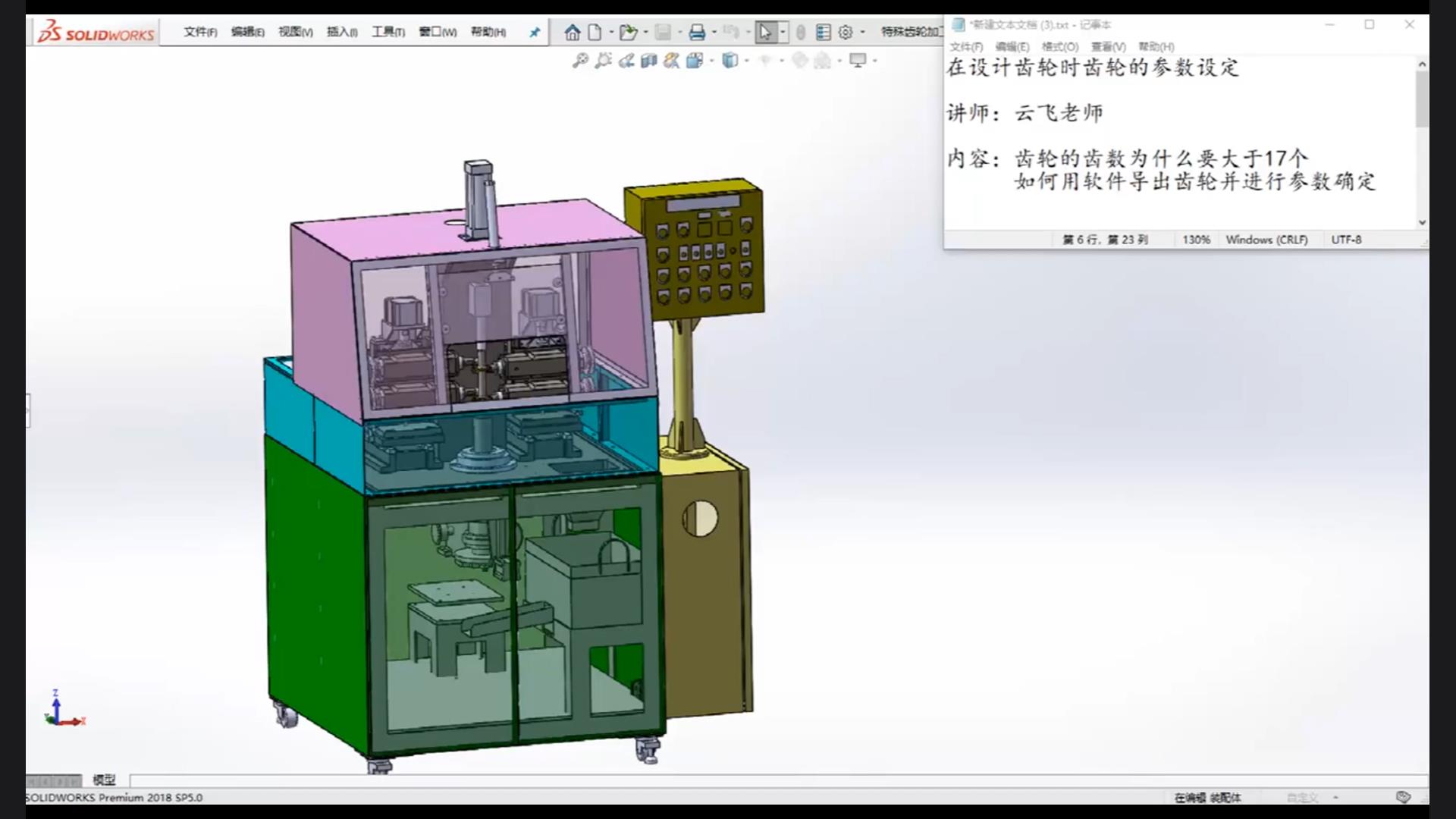
Task: Open SolidWorks 插入(I) menu
Action: tap(342, 32)
